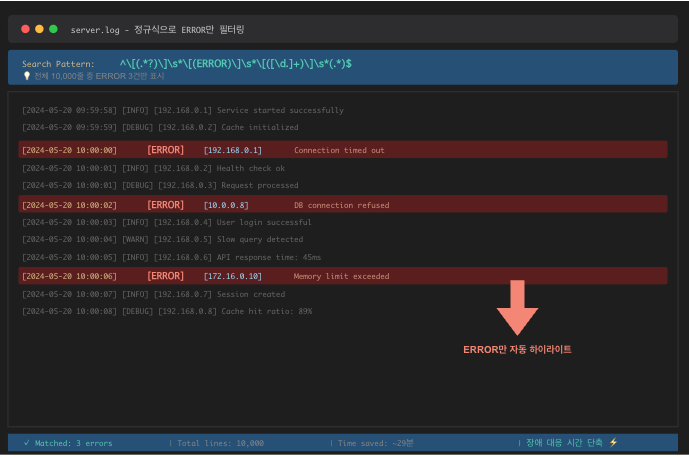Click the large downward orange arrow
Screen dimensions: 689x457
pyautogui.click(x=517, y=307)
